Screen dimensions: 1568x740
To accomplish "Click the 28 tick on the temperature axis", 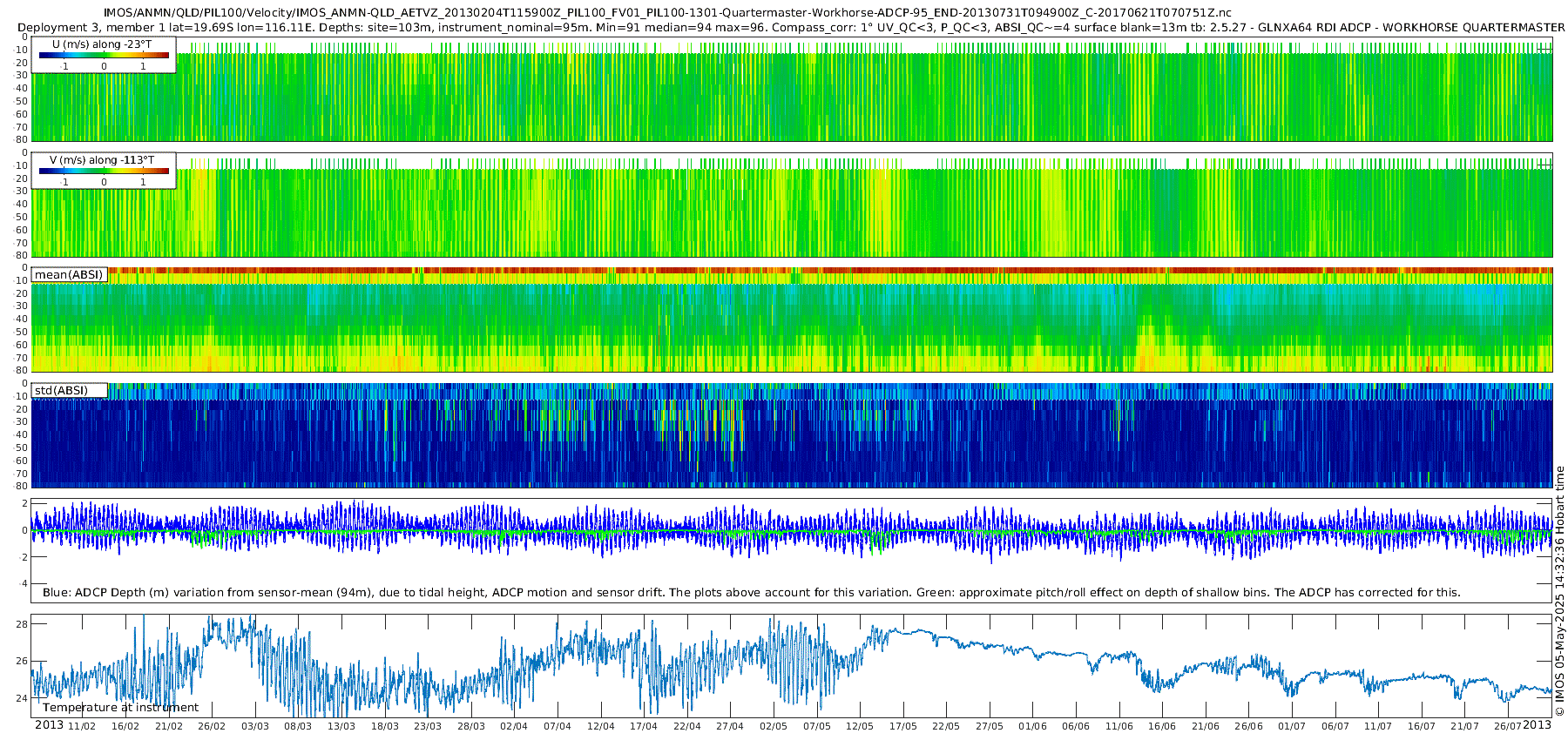I will pyautogui.click(x=23, y=624).
